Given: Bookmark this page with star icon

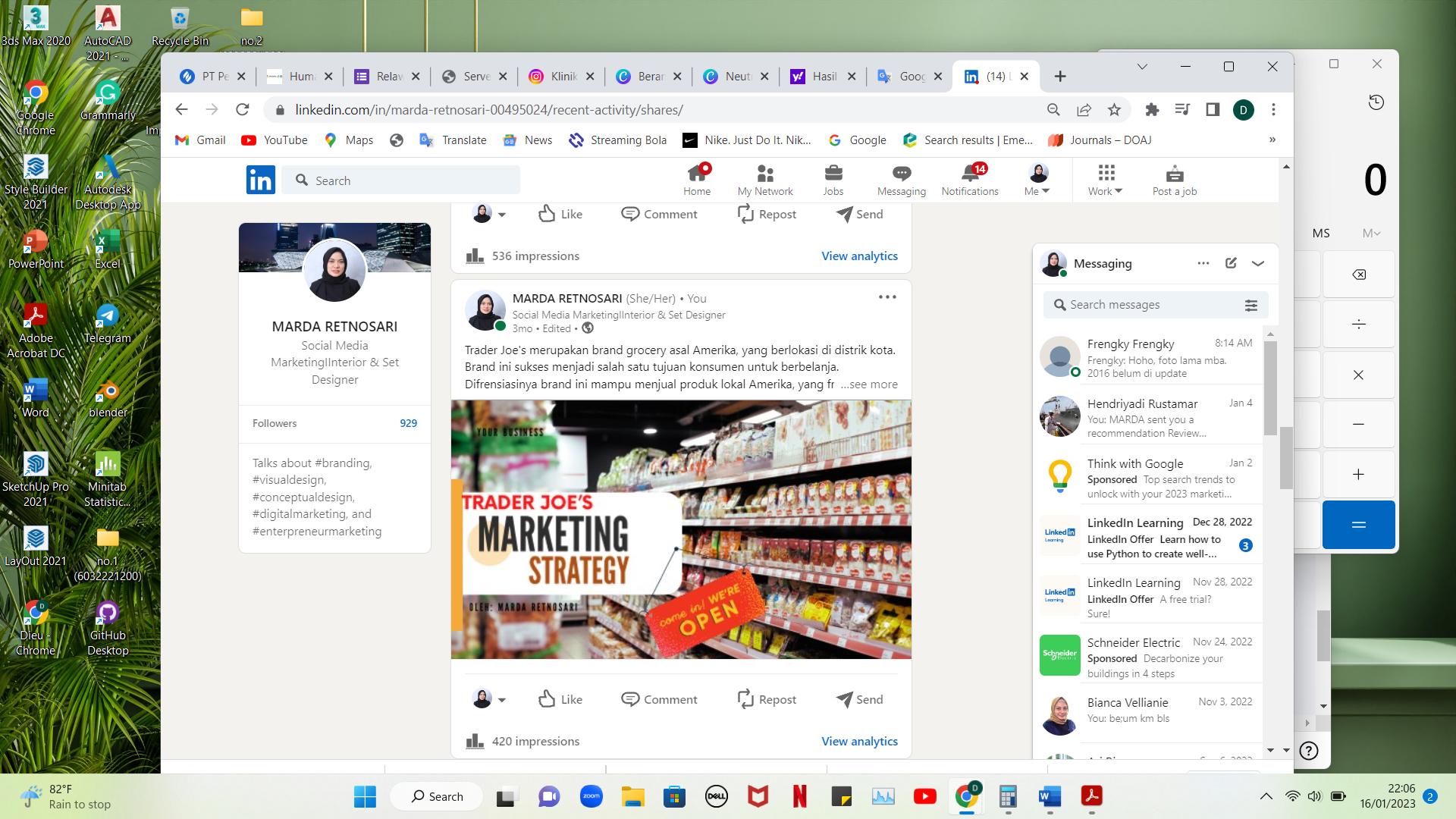Looking at the screenshot, I should 1114,110.
